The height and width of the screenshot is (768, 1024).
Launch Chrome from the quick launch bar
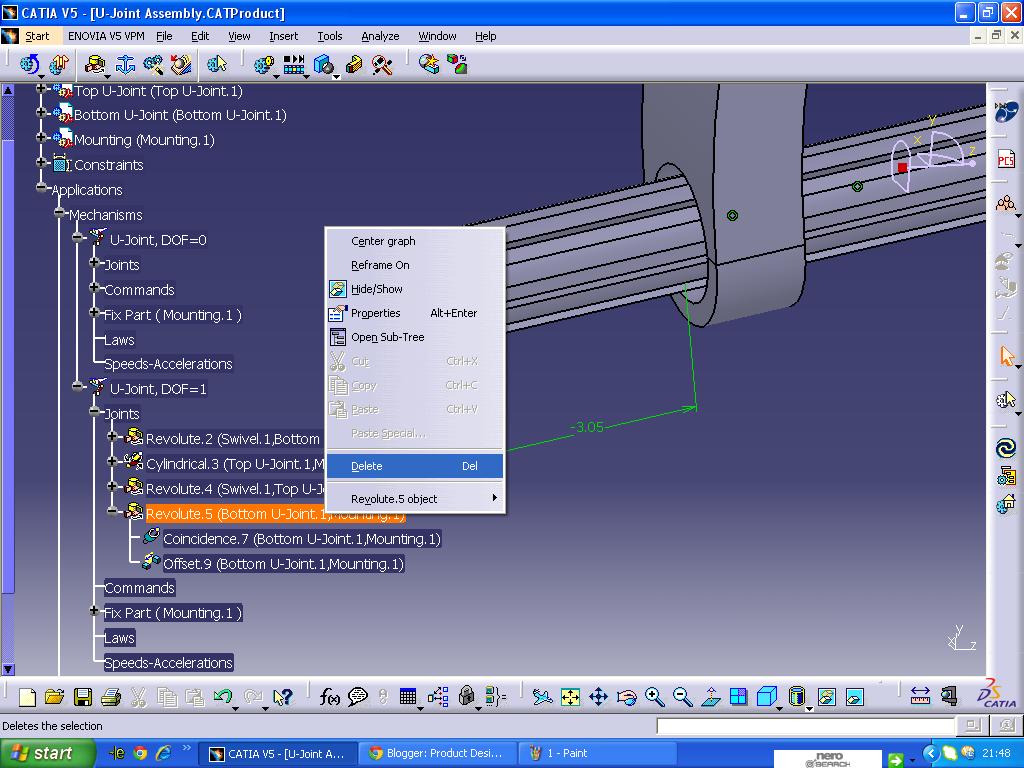click(140, 753)
